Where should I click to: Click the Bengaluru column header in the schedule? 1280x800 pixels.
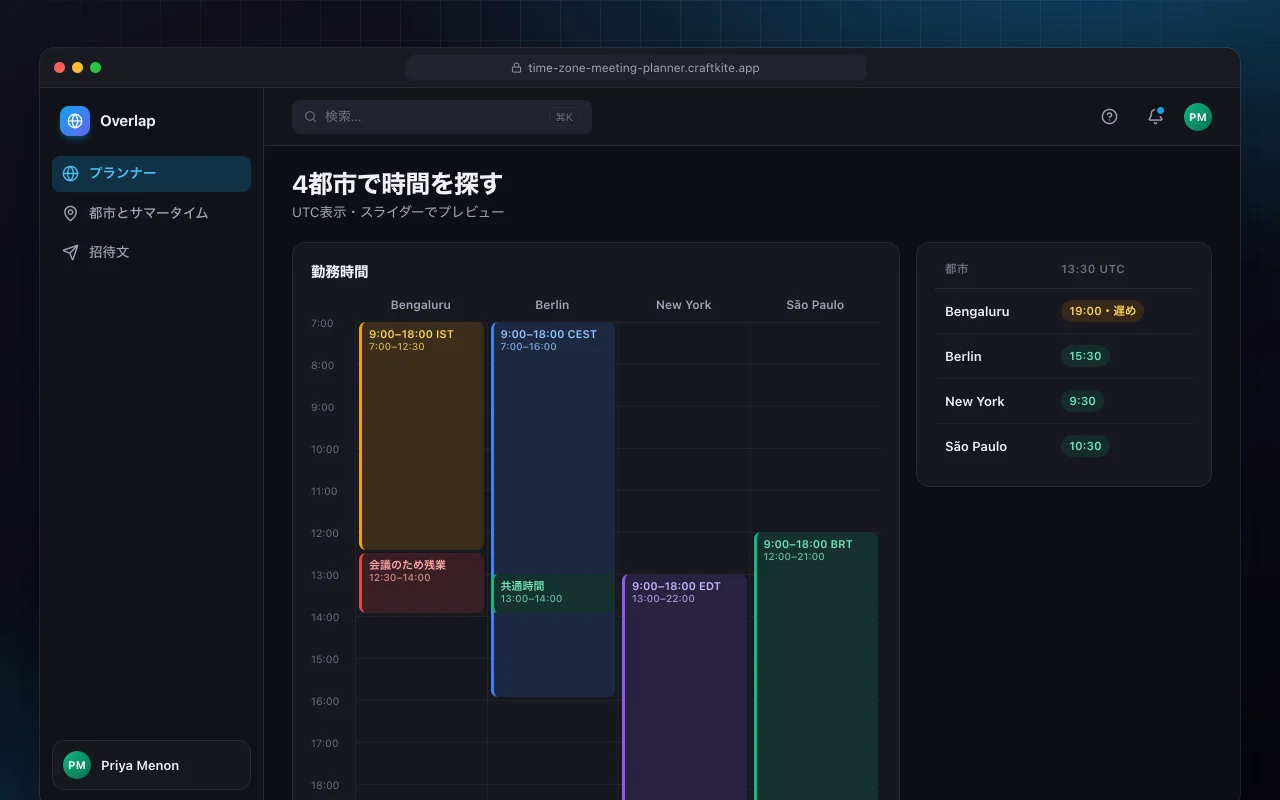pyautogui.click(x=421, y=305)
